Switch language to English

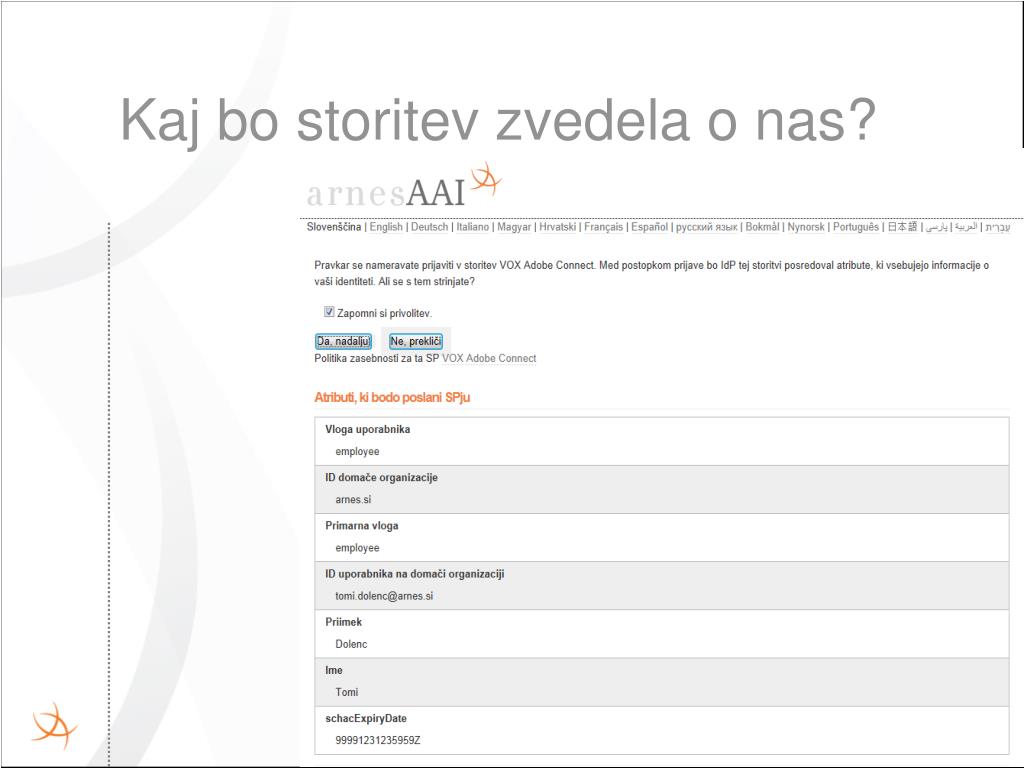pyautogui.click(x=386, y=227)
